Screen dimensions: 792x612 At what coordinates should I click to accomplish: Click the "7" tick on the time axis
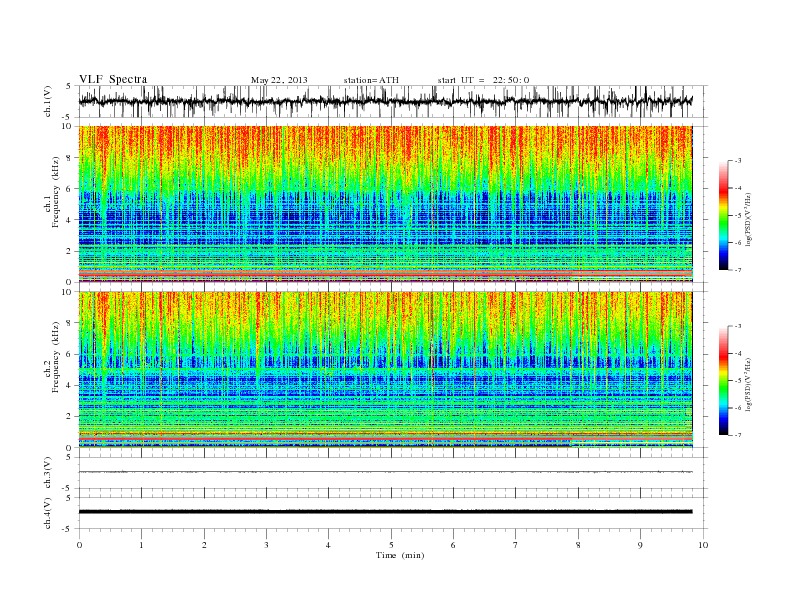coord(515,545)
